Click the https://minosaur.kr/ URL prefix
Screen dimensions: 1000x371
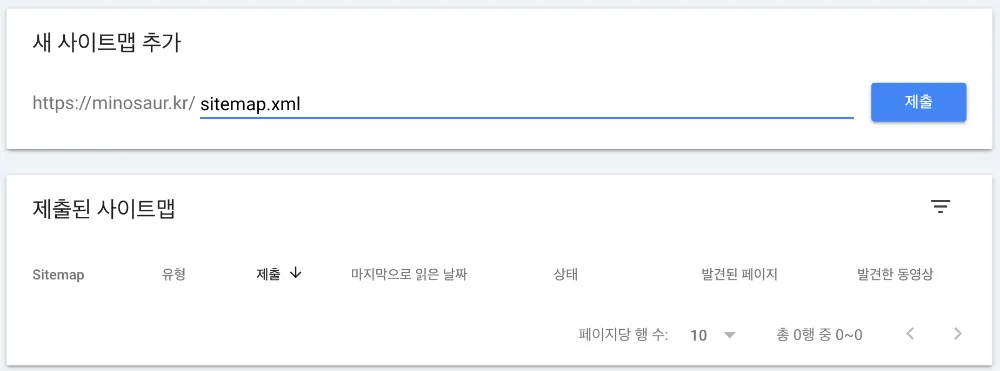114,103
